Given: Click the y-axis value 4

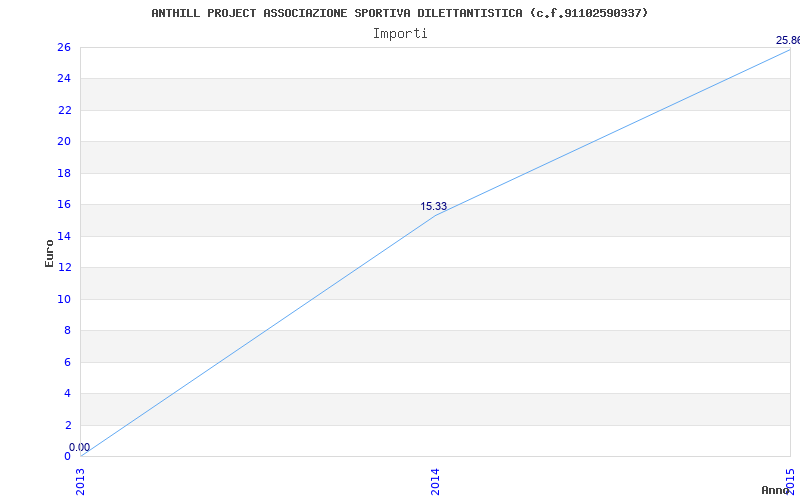Looking at the screenshot, I should (67, 393).
